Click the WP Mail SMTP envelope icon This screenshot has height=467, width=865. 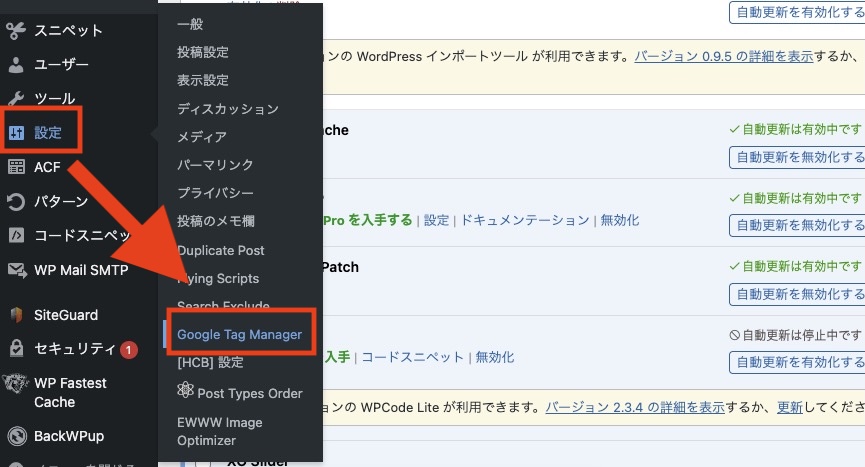click(16, 270)
